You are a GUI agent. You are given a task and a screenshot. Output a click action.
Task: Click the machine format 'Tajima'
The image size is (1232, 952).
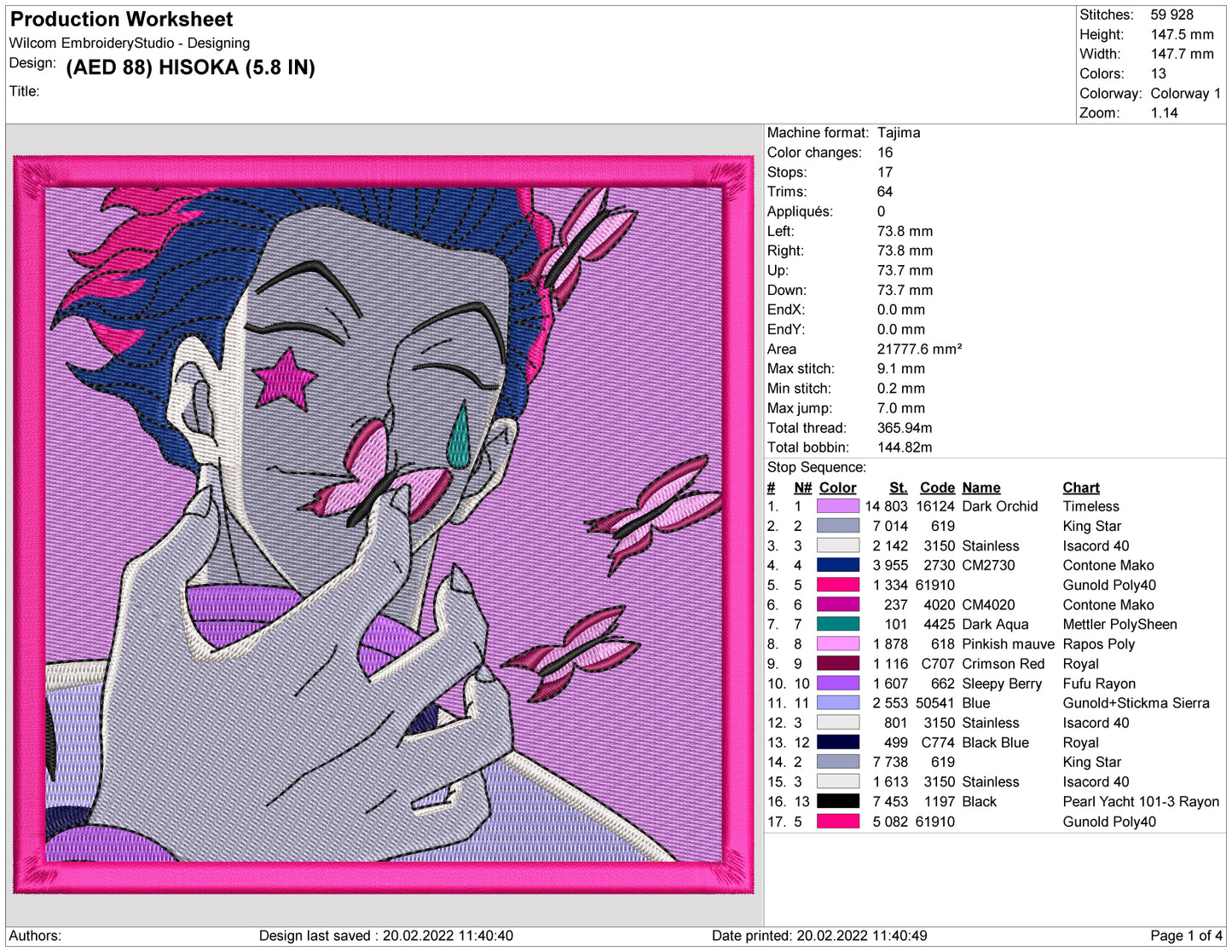coord(899,133)
